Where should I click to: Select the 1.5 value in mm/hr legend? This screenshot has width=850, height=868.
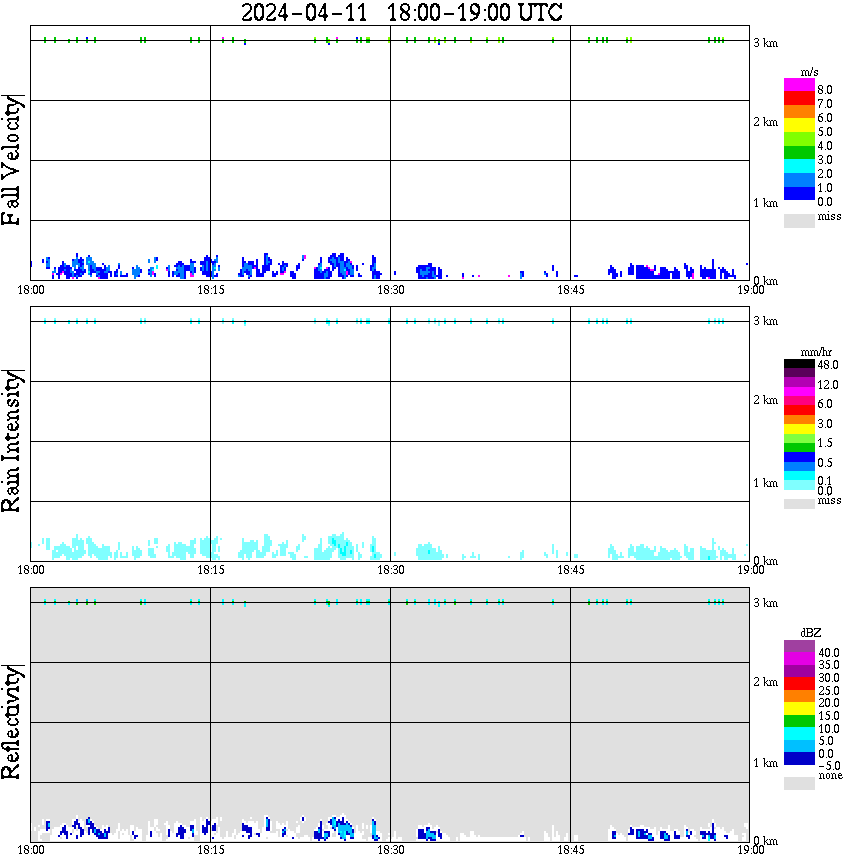[x=825, y=443]
